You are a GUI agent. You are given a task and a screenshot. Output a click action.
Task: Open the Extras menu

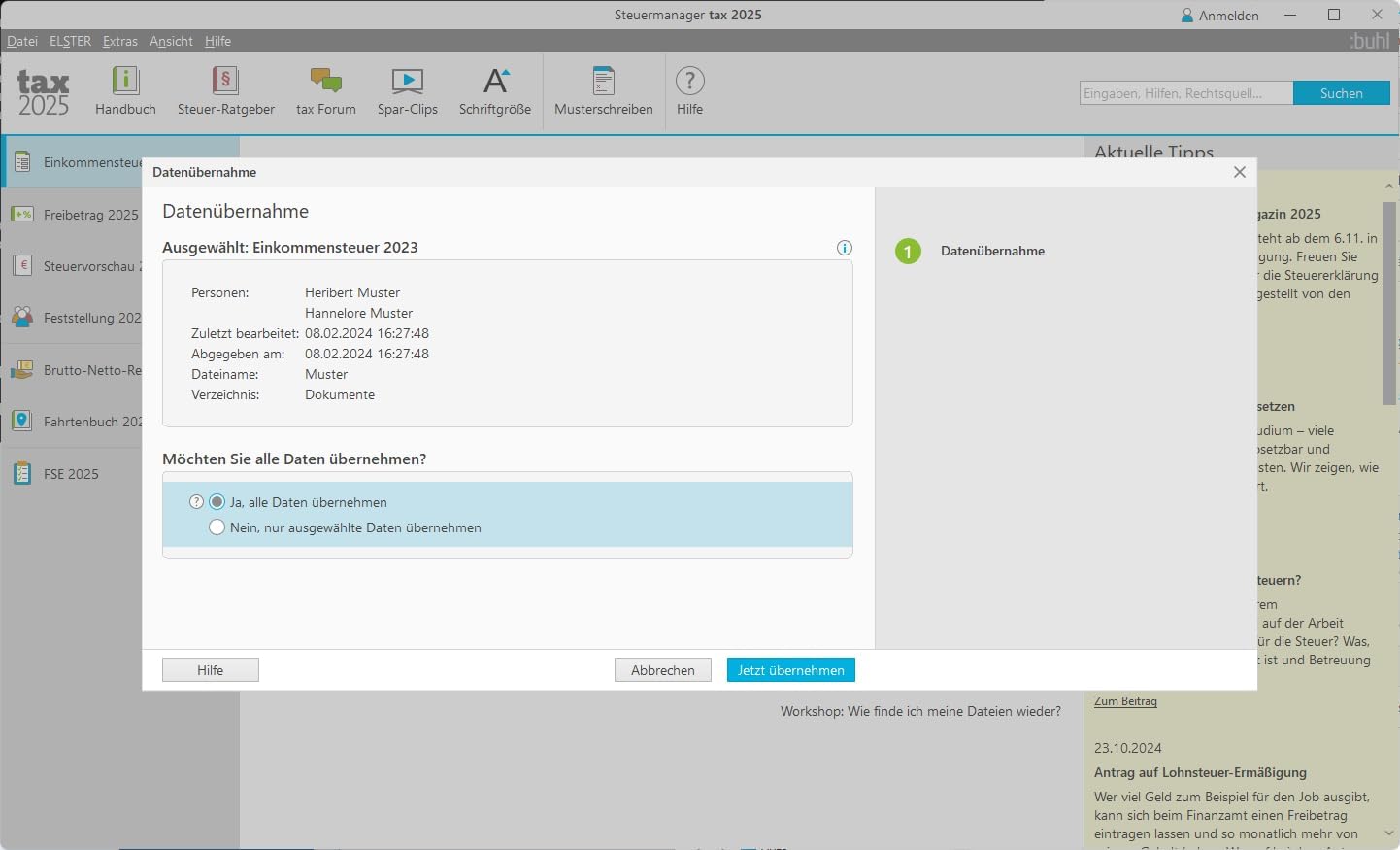pos(120,41)
